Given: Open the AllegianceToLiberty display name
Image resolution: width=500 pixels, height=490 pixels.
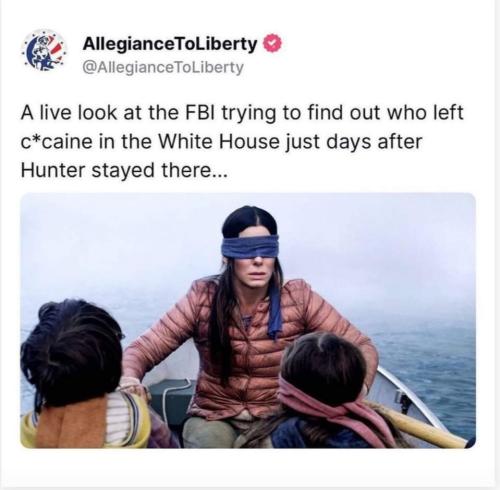Looking at the screenshot, I should coord(170,44).
